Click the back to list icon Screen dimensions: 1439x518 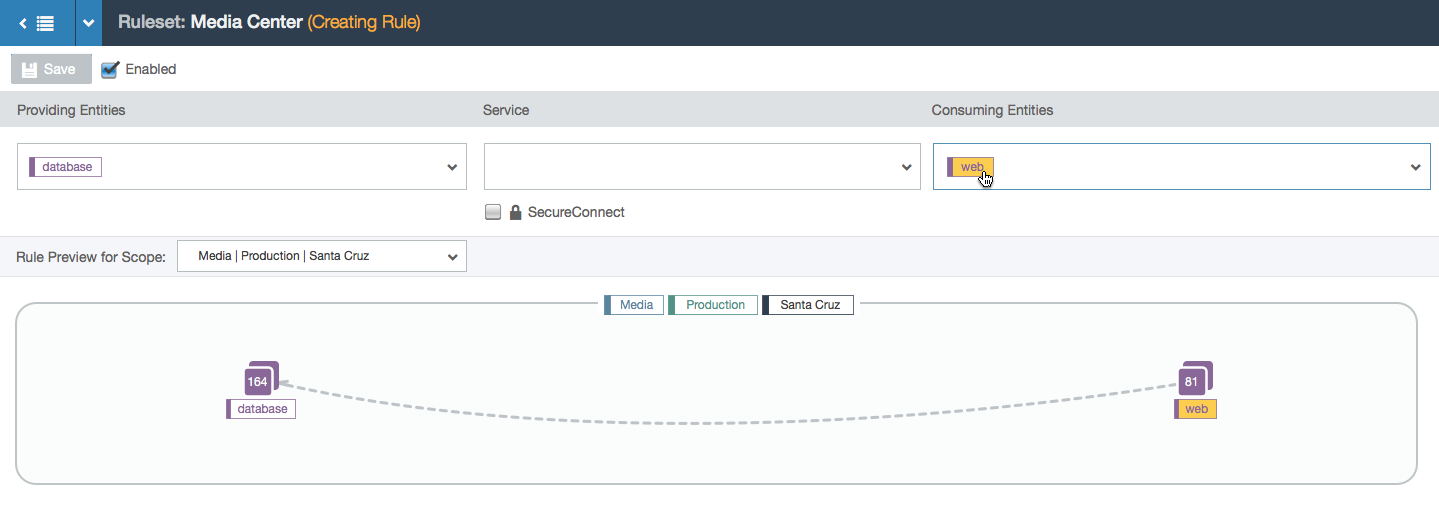click(x=37, y=22)
